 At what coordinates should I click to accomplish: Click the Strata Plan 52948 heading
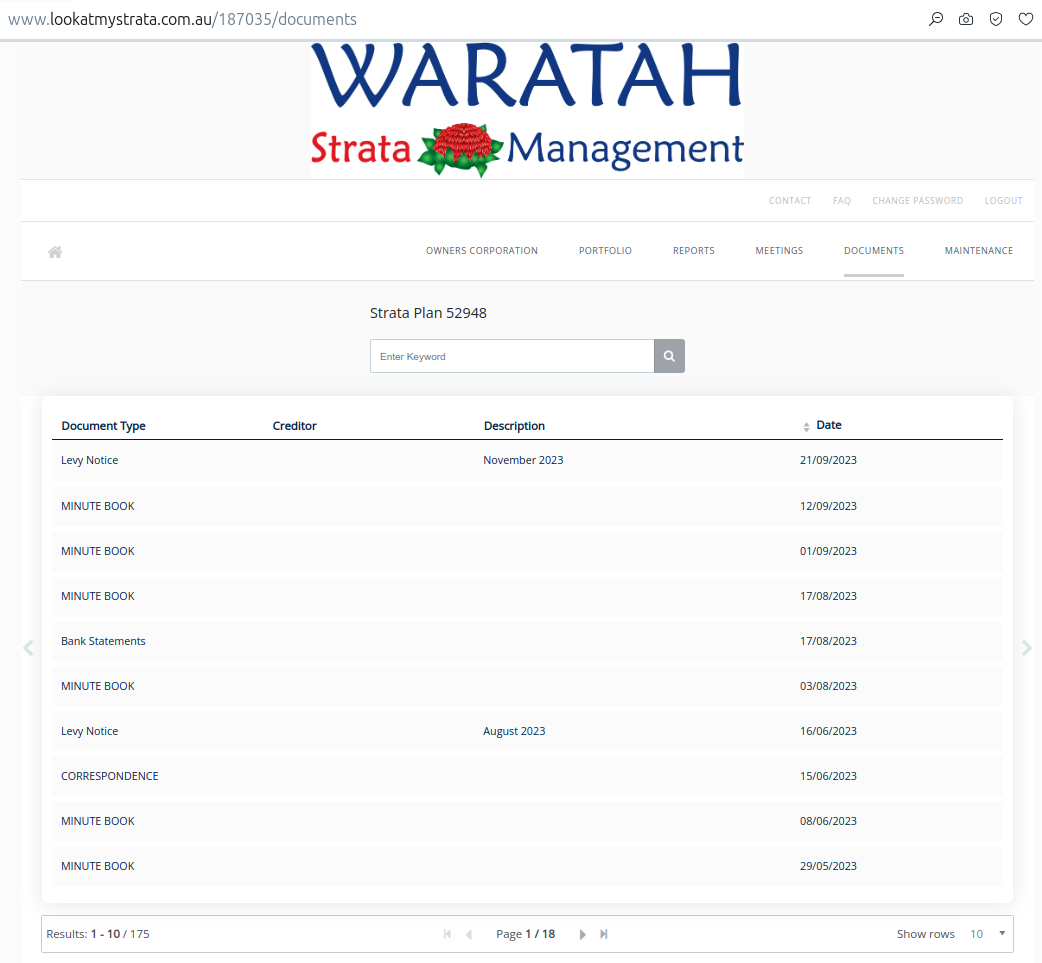coord(428,313)
